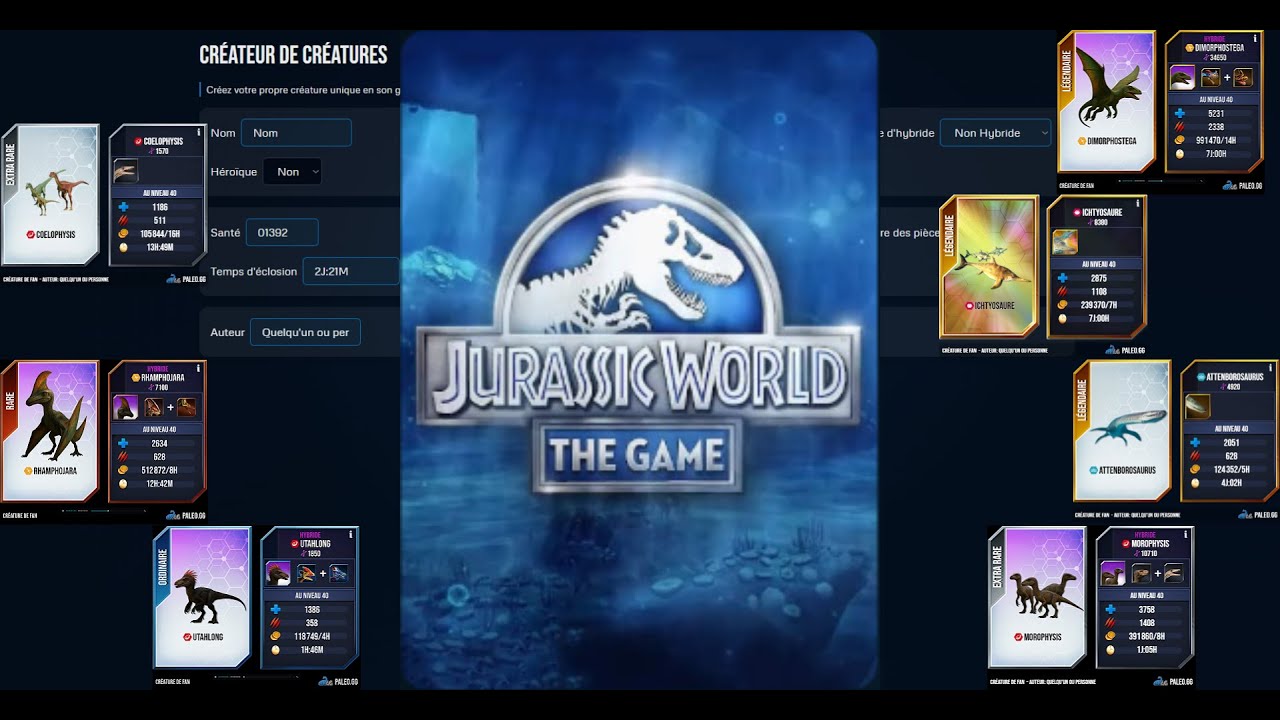Image resolution: width=1280 pixels, height=720 pixels.
Task: Click the Nom text input field
Action: point(296,133)
